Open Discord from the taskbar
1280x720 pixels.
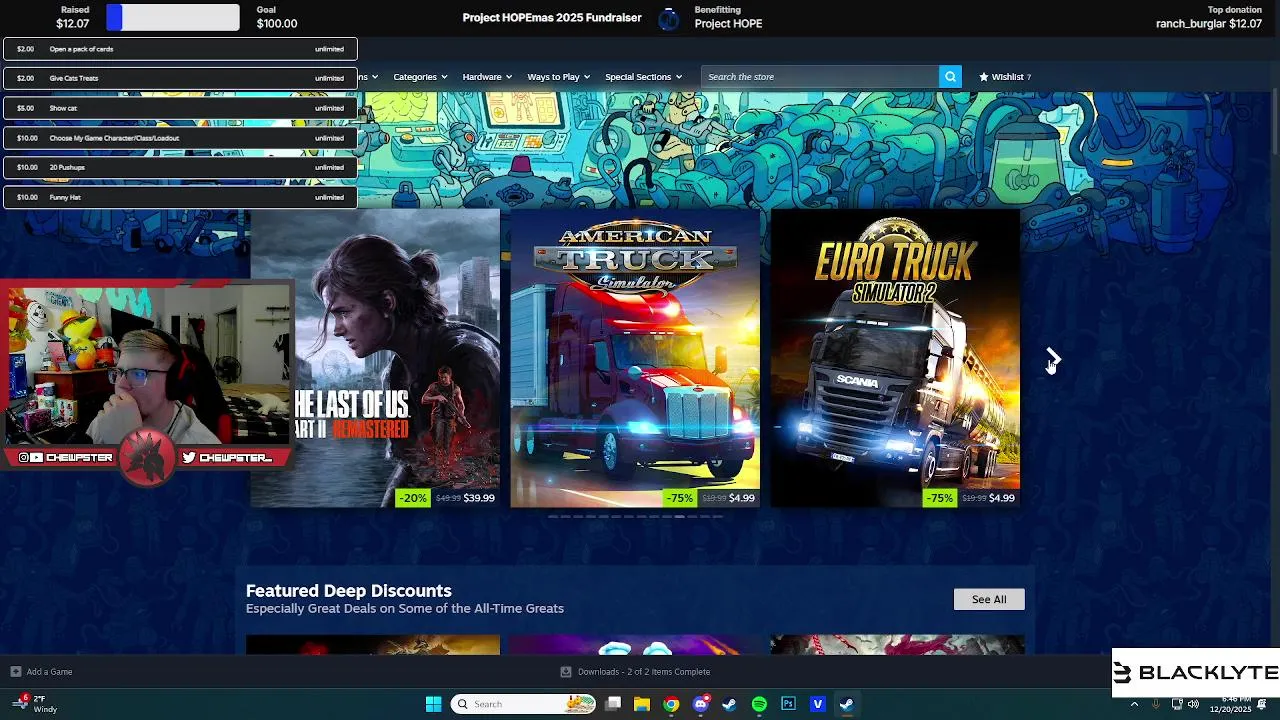700,704
